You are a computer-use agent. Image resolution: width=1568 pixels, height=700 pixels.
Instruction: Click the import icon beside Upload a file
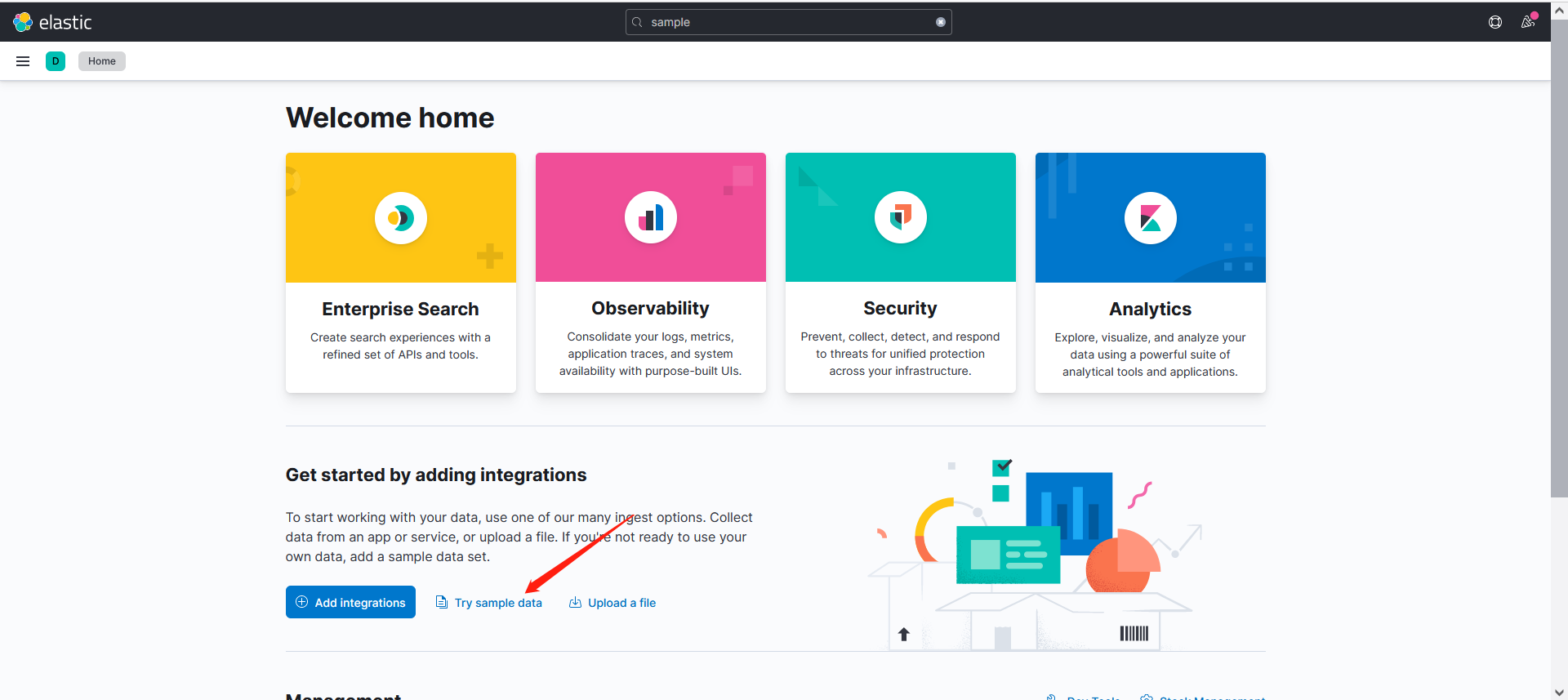tap(575, 602)
